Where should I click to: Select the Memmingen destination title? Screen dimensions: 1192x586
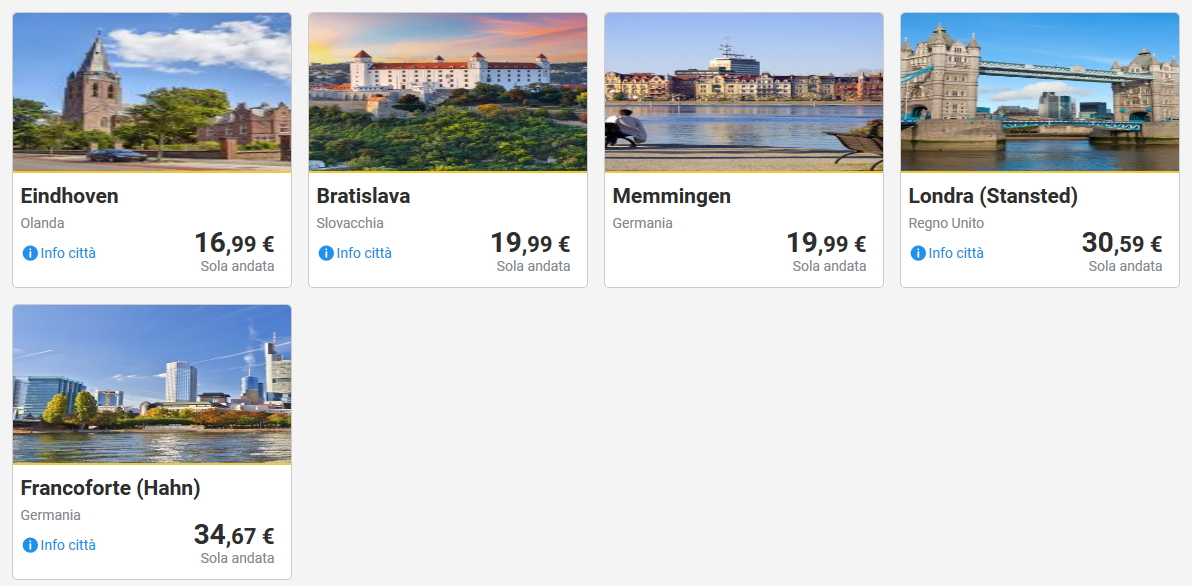click(x=672, y=196)
